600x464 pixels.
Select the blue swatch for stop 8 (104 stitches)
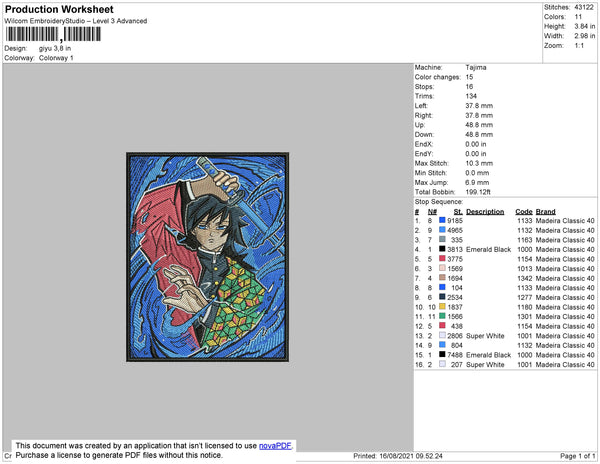coord(442,287)
